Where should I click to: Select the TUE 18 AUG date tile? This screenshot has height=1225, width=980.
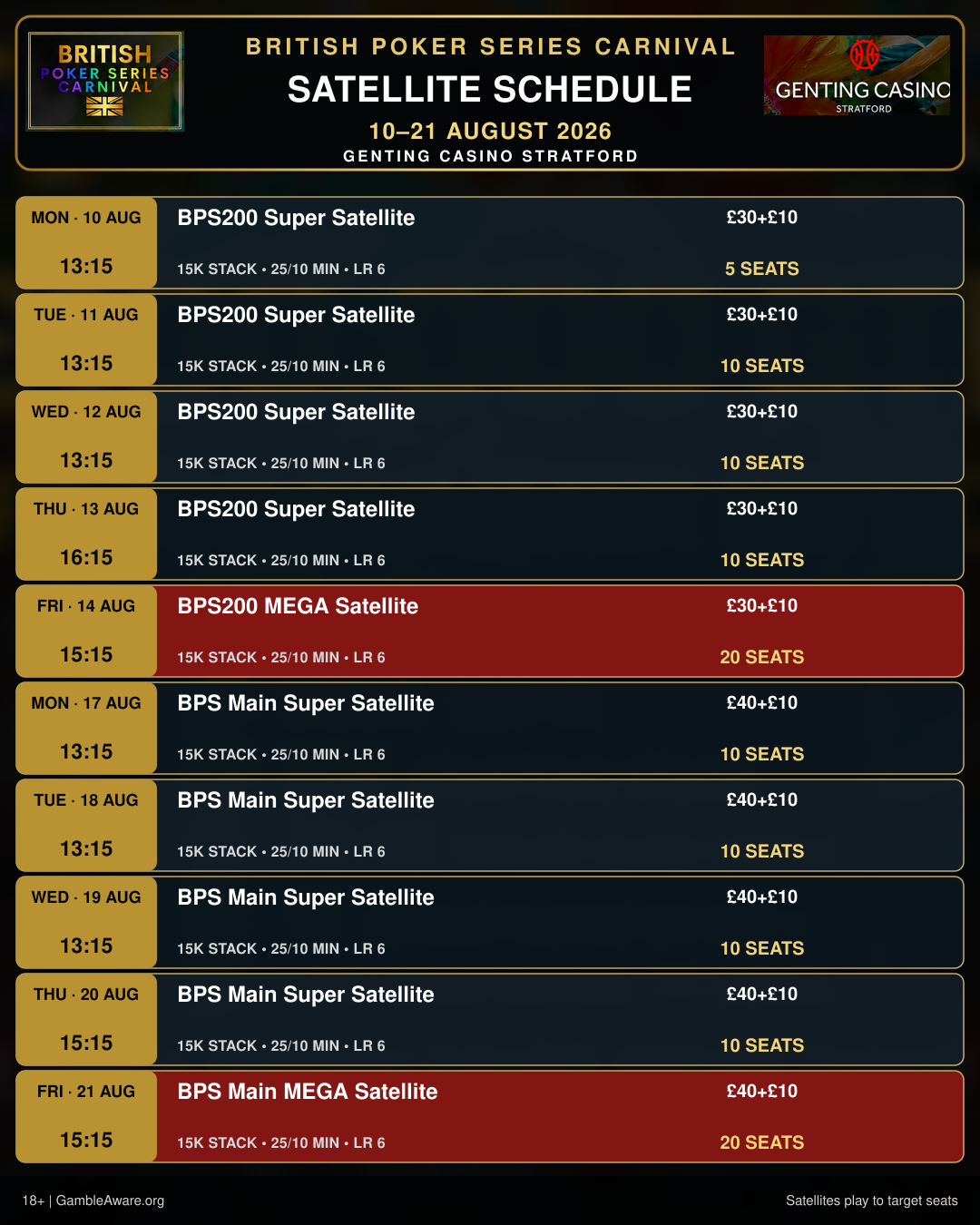[86, 825]
